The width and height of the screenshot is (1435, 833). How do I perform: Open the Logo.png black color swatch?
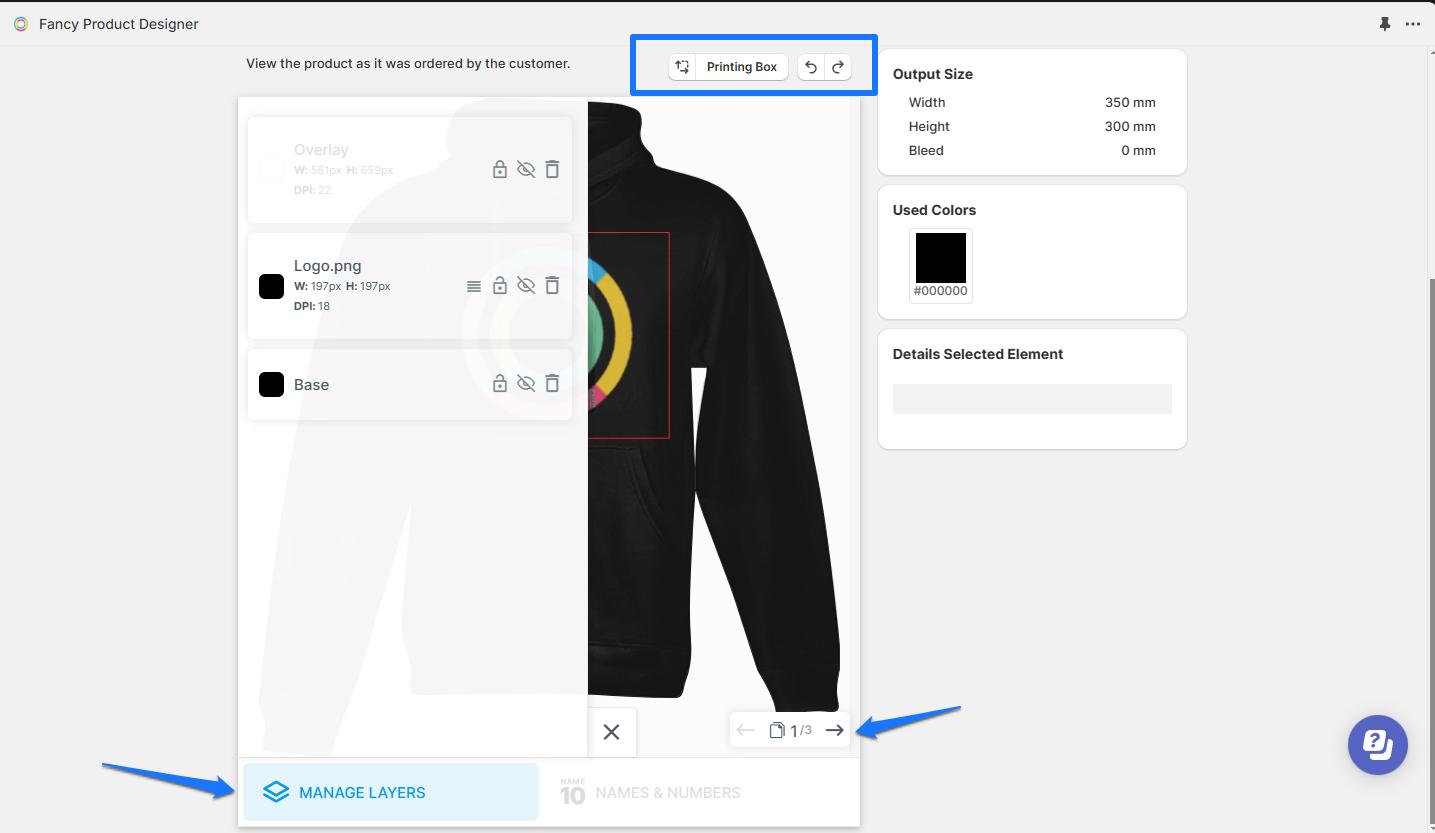tap(271, 286)
